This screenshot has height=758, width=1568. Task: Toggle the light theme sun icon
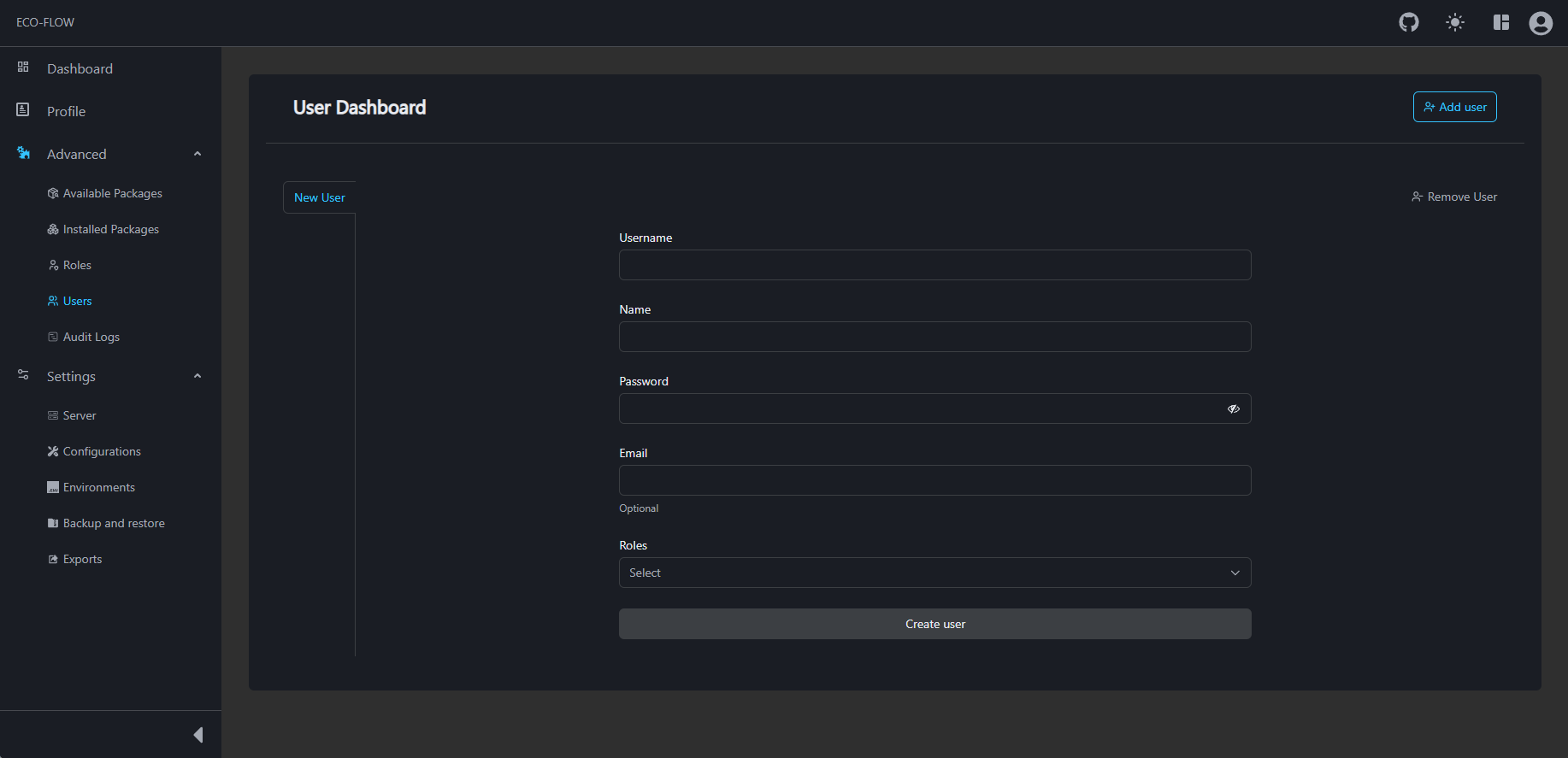pos(1455,22)
